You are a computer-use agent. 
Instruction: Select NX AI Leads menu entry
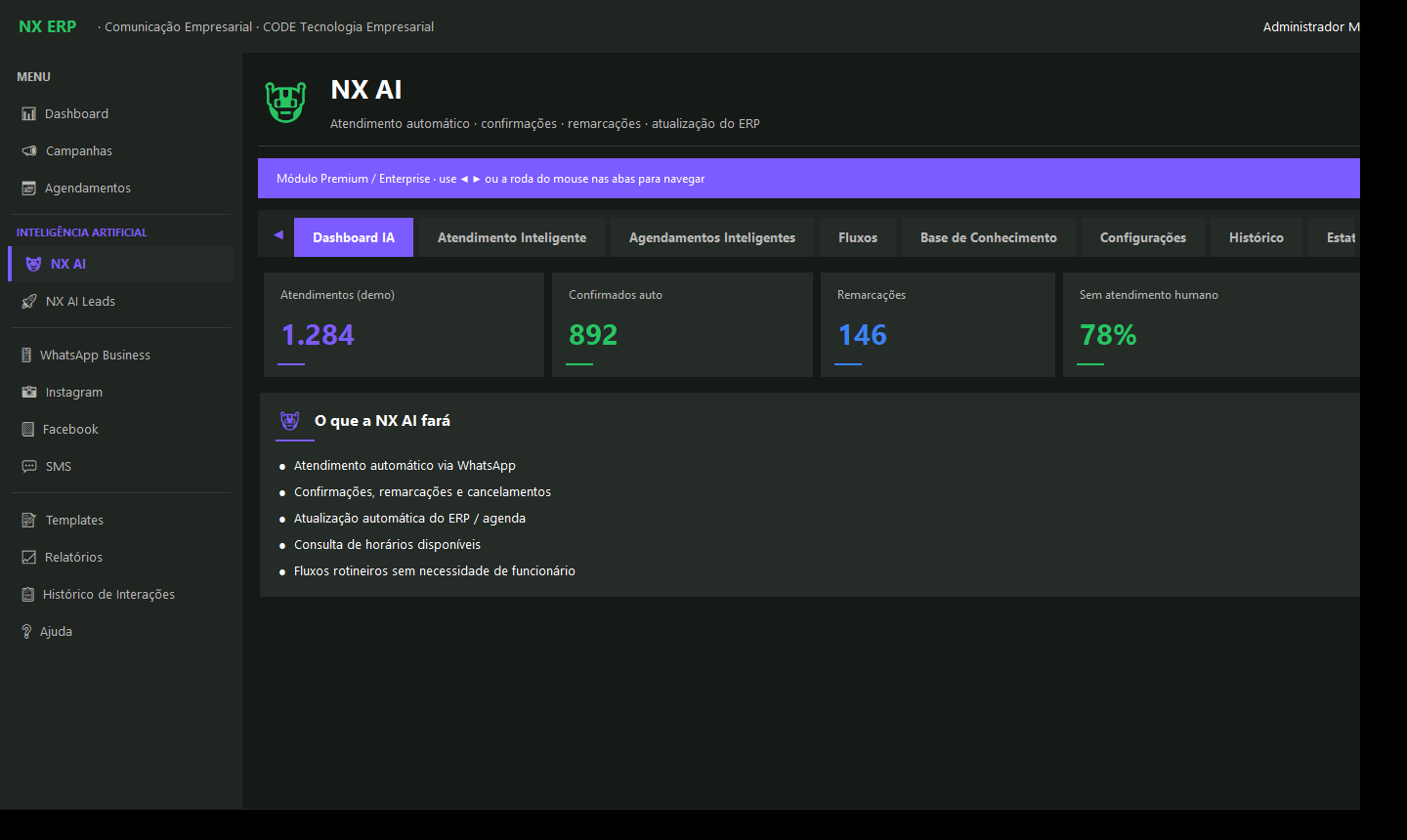click(121, 302)
